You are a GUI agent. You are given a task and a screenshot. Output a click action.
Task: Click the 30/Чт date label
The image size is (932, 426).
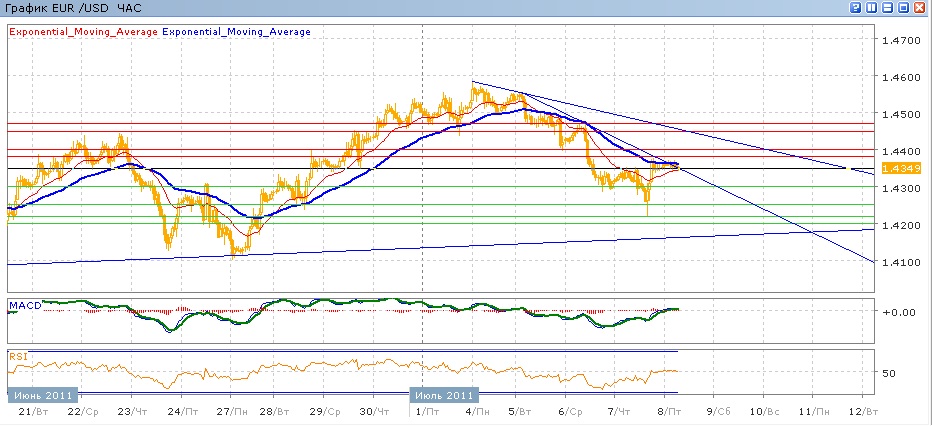pos(374,412)
